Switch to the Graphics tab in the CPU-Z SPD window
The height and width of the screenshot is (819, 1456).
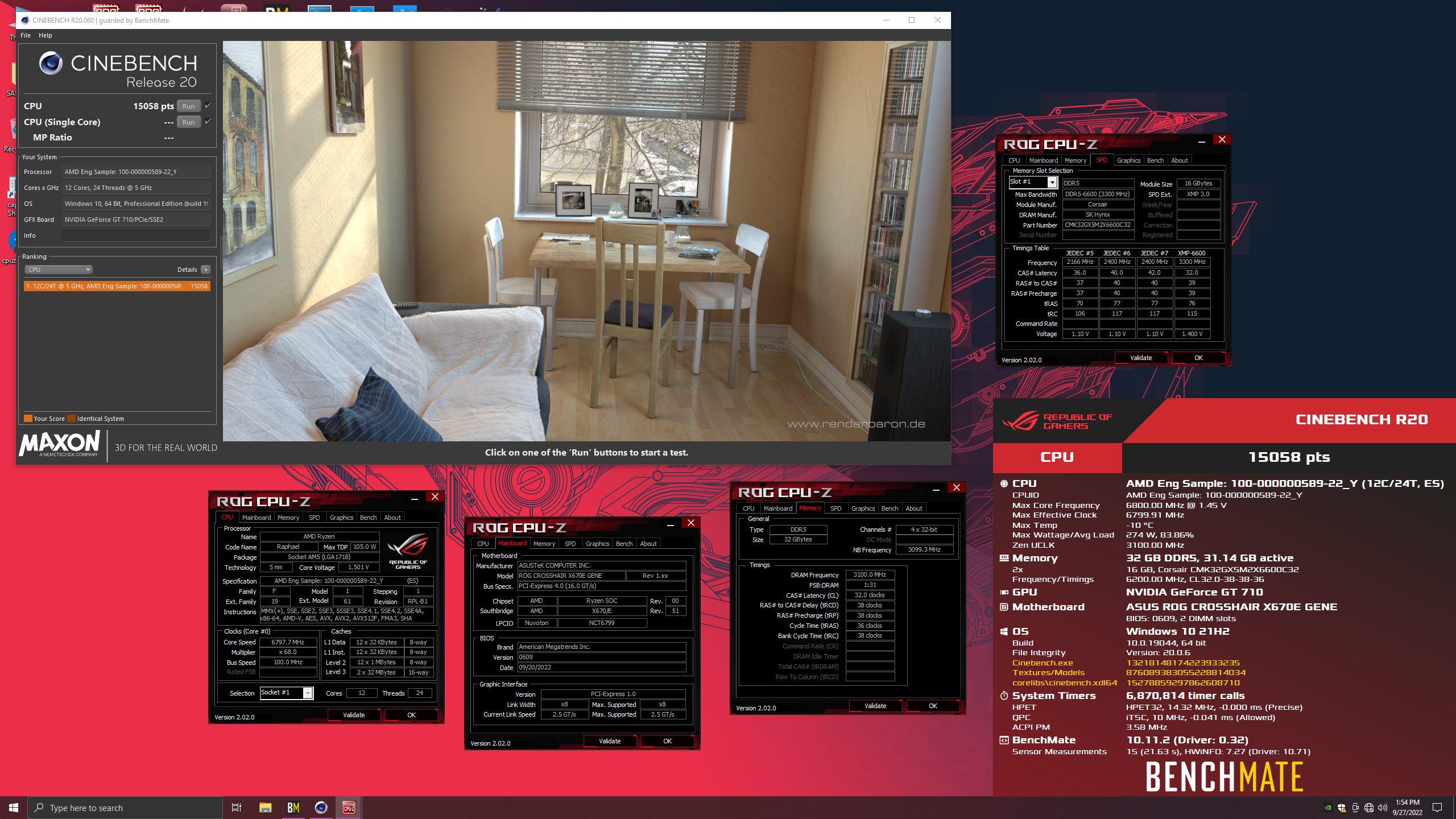click(x=1128, y=160)
